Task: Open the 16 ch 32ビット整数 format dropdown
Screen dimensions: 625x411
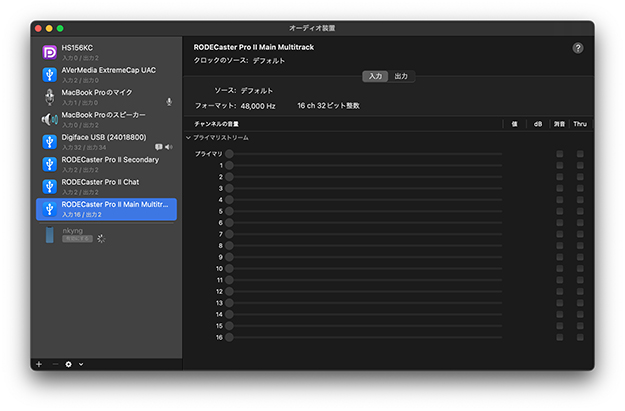Action: pos(328,106)
